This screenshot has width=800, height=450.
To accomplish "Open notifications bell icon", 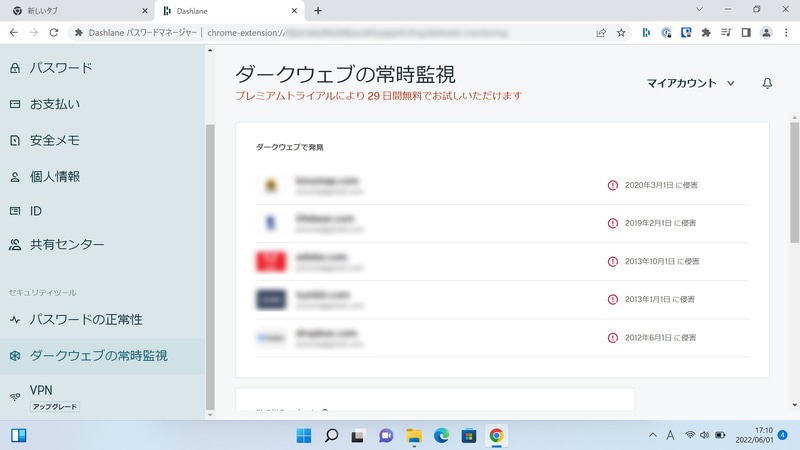I will (767, 83).
